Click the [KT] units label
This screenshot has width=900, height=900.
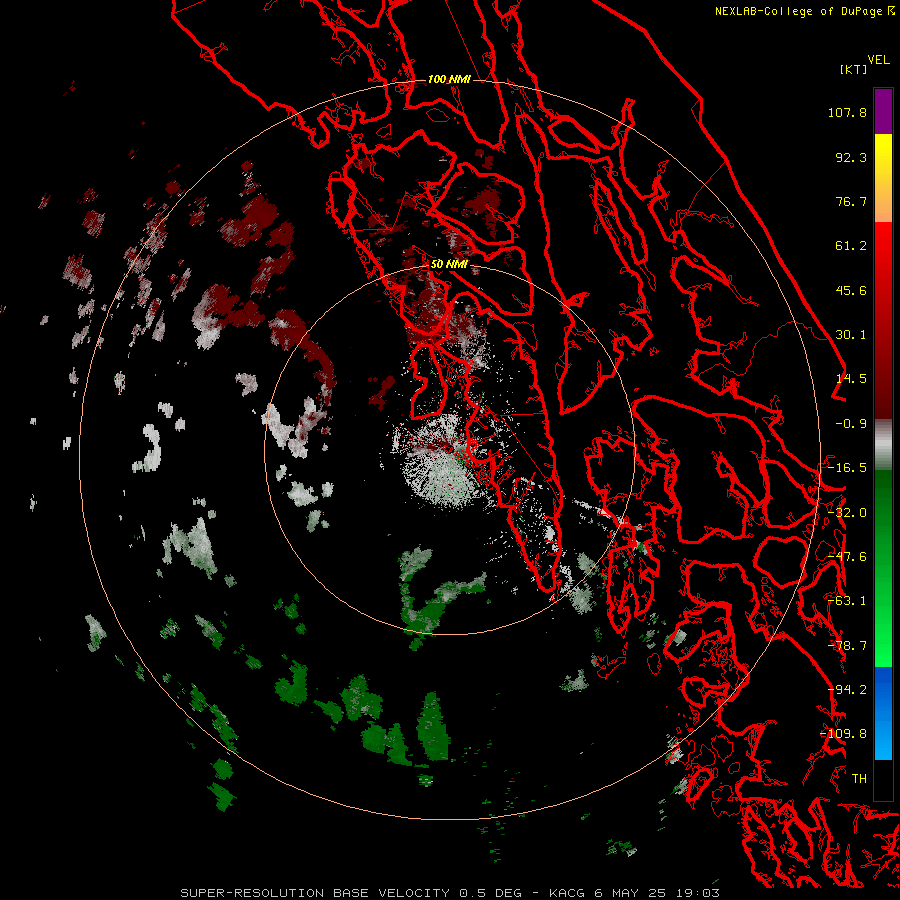[854, 69]
